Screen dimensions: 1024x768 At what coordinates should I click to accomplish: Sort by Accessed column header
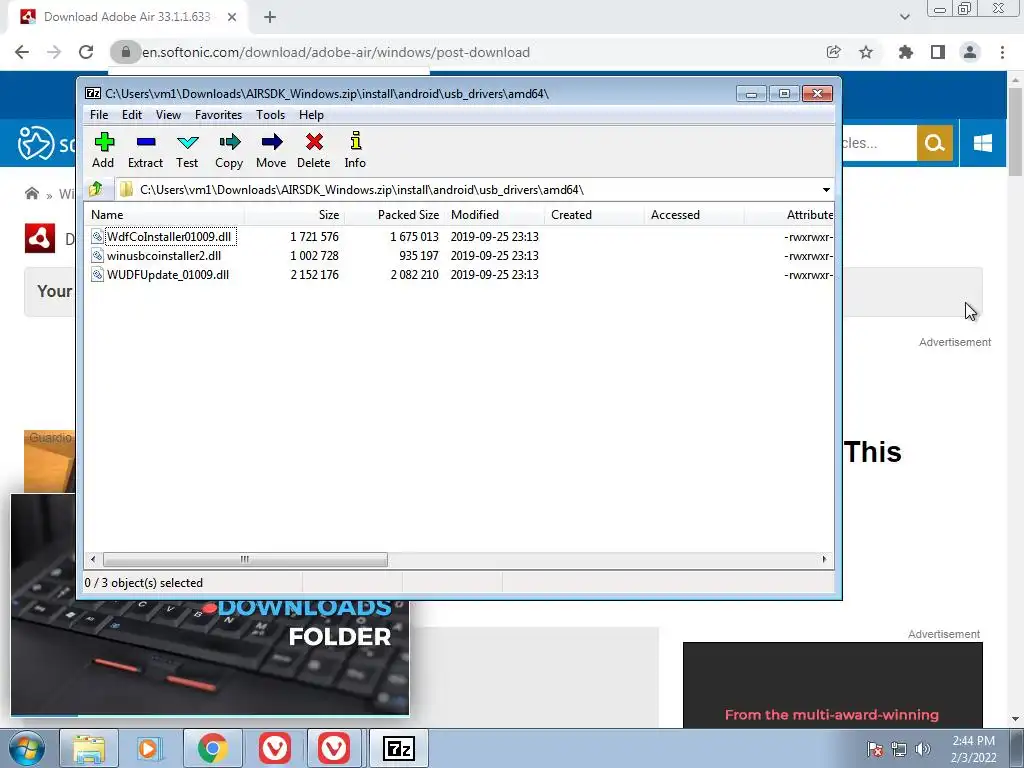[694, 215]
